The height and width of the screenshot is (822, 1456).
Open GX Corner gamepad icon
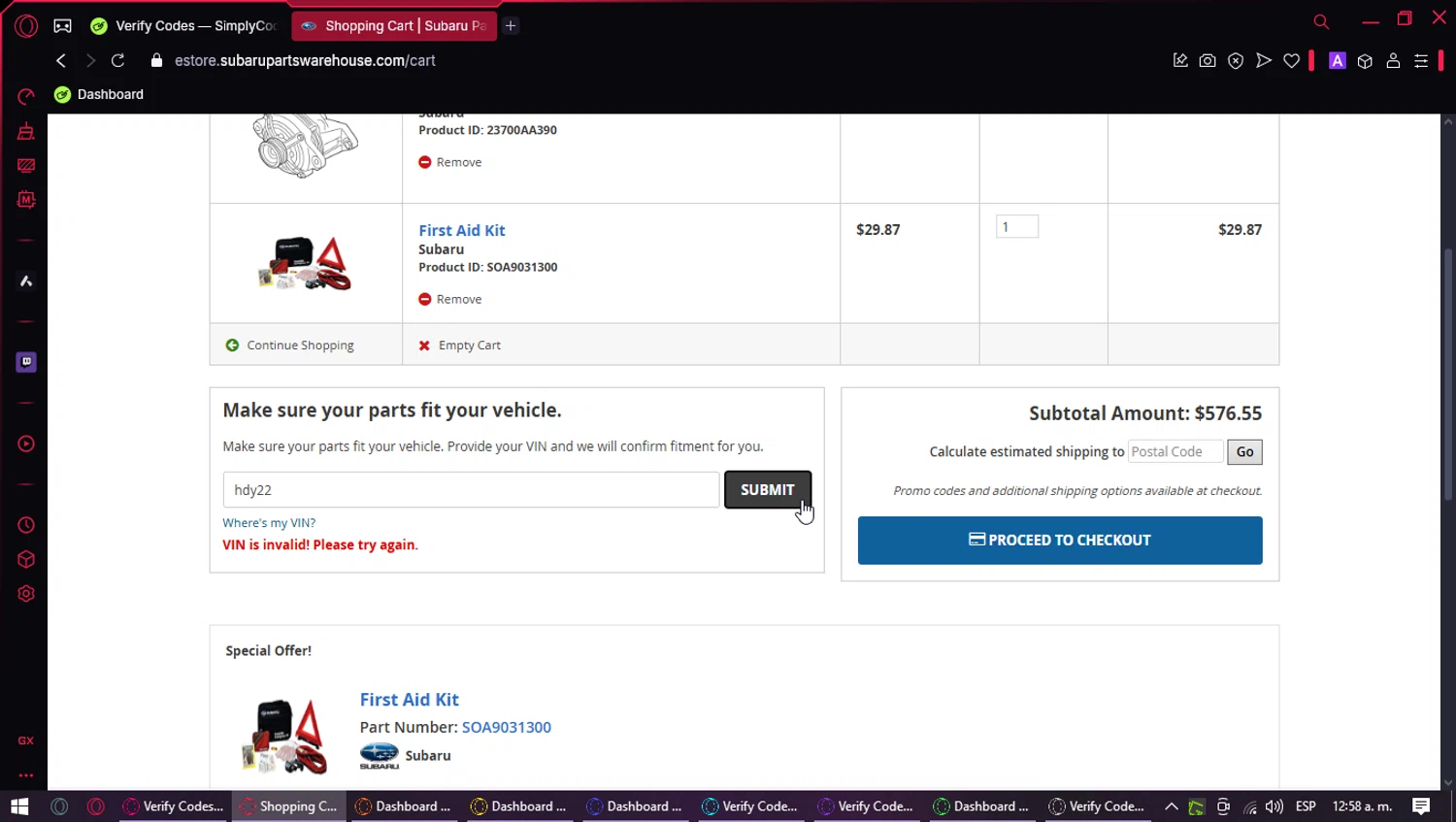[x=62, y=26]
